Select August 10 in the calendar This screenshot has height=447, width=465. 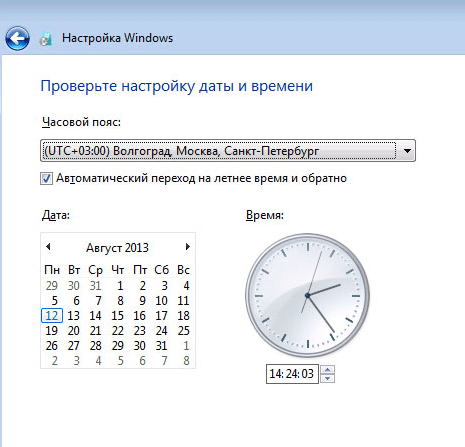pyautogui.click(x=161, y=301)
